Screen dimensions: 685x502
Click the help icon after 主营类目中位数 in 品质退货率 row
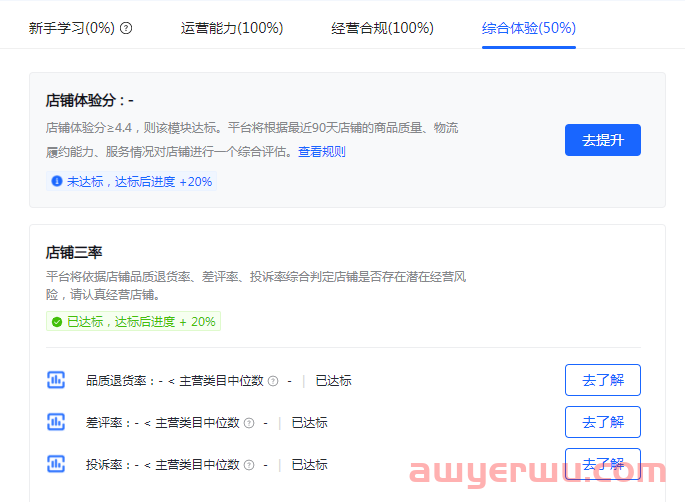[x=273, y=381]
